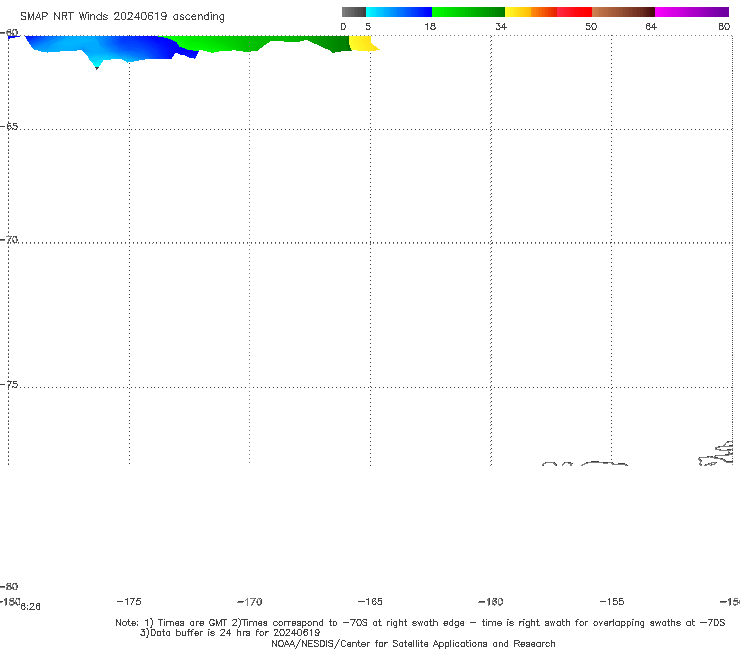Click the "34" color bar label
The height and width of the screenshot is (650, 740).
pyautogui.click(x=501, y=26)
